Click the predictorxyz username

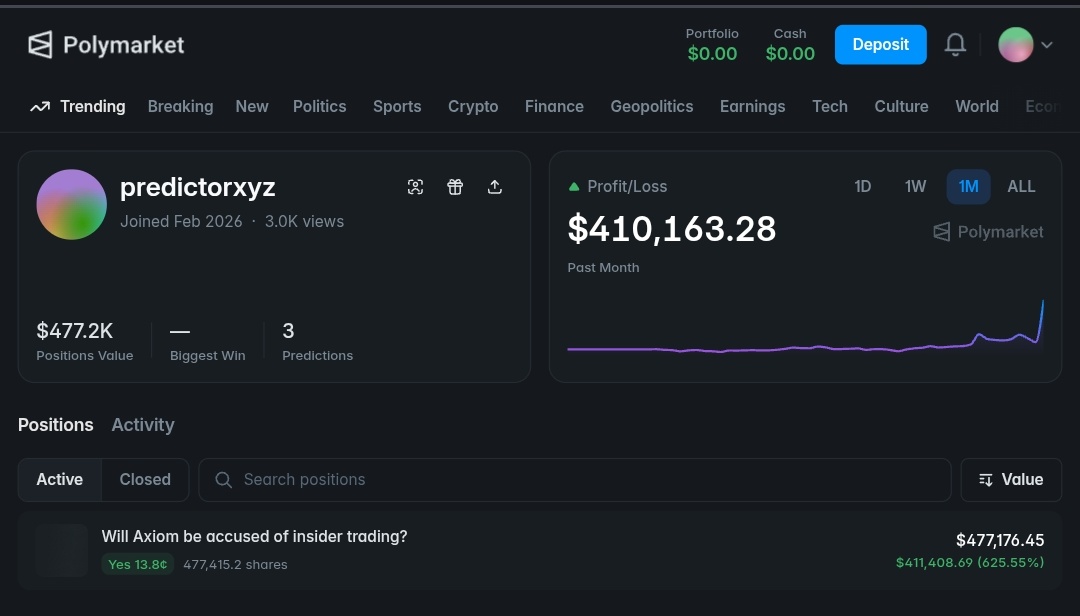pyautogui.click(x=198, y=187)
